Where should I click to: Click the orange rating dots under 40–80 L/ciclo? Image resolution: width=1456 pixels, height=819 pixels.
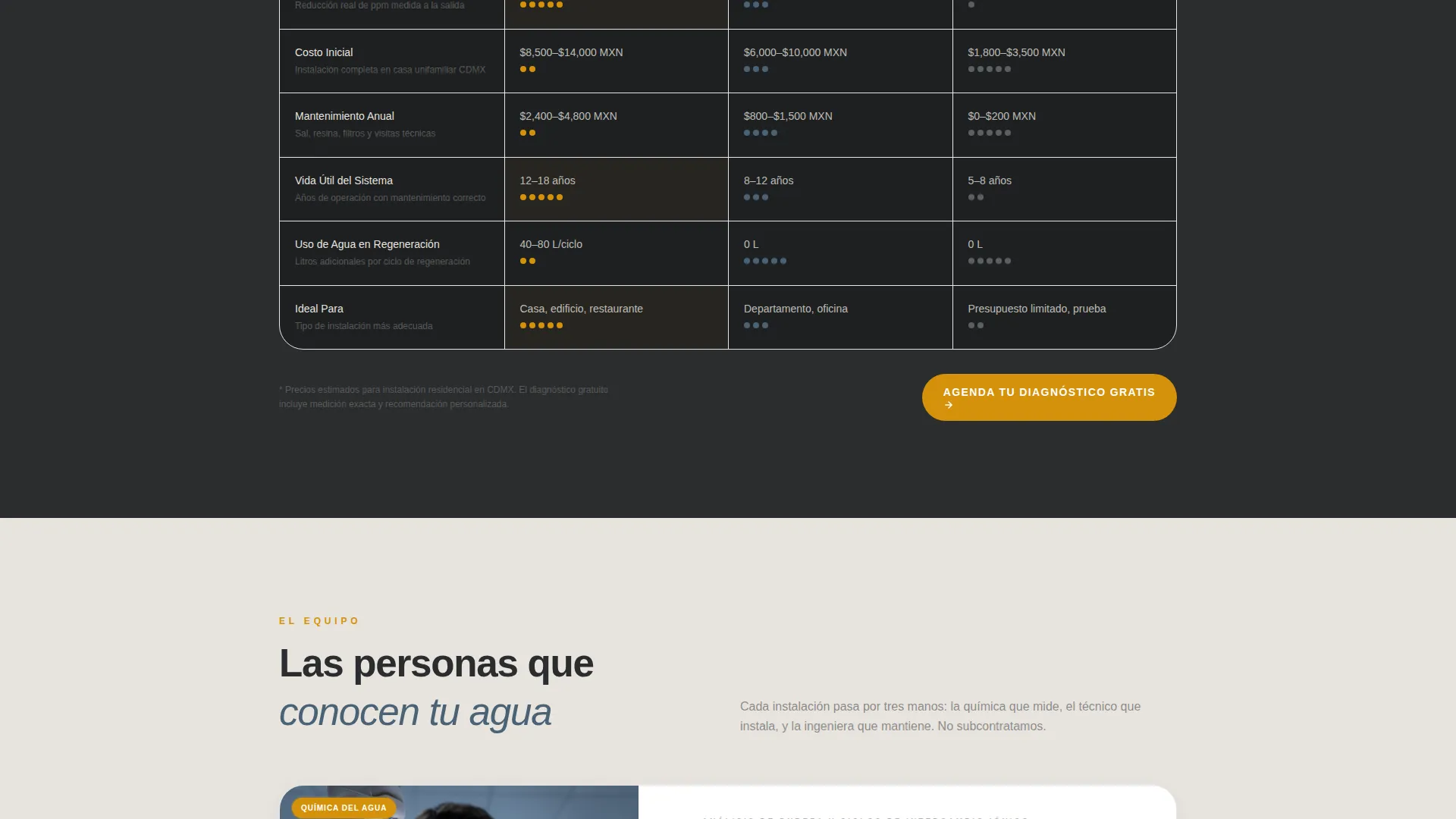(x=528, y=261)
